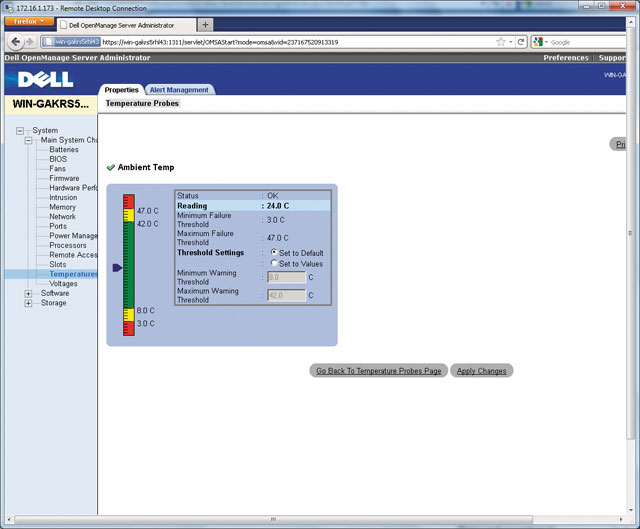Click the new tab plus button
Image resolution: width=640 pixels, height=529 pixels.
point(205,25)
